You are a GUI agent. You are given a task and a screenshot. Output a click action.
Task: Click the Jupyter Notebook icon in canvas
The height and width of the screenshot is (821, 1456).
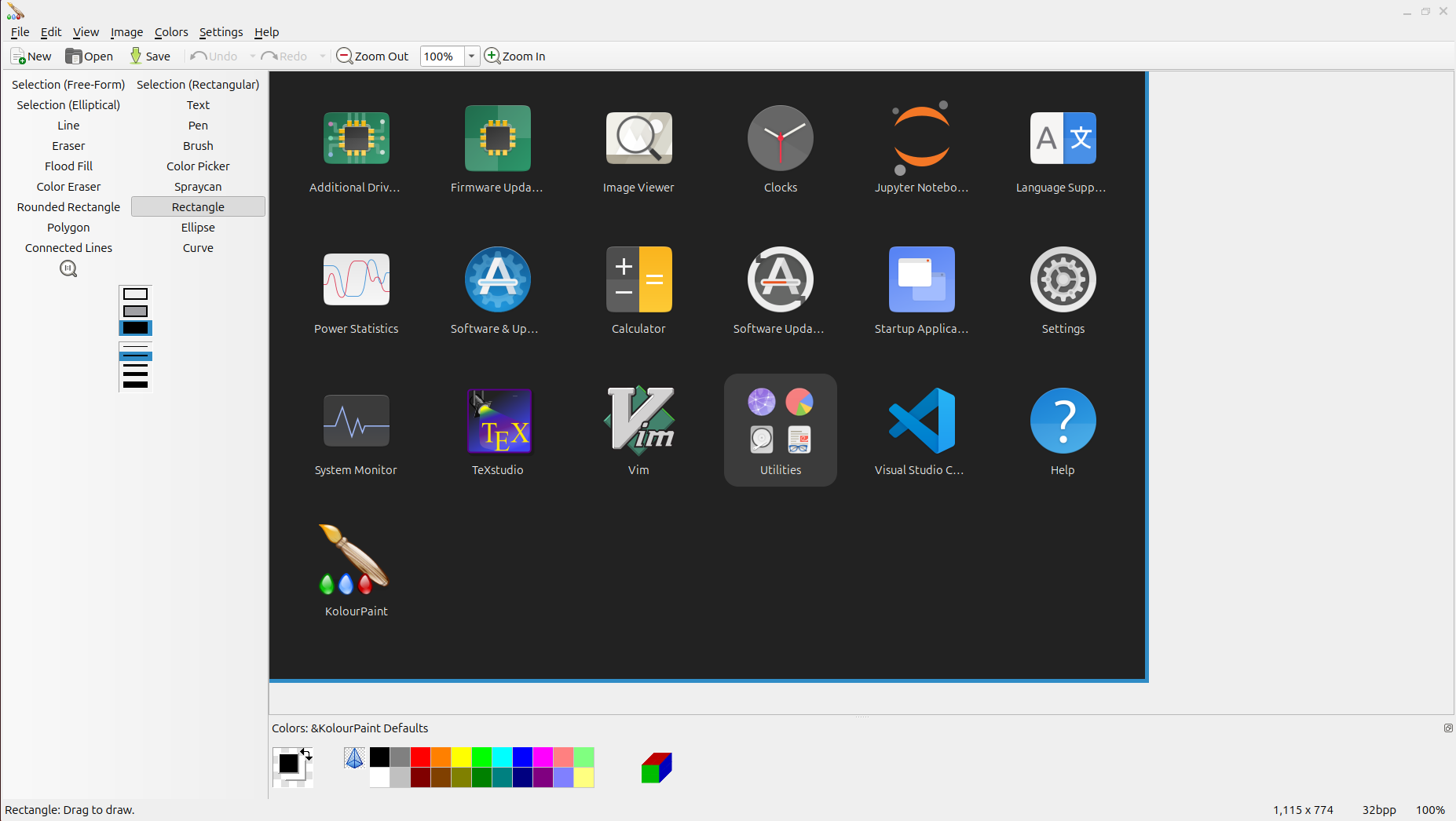pyautogui.click(x=921, y=138)
